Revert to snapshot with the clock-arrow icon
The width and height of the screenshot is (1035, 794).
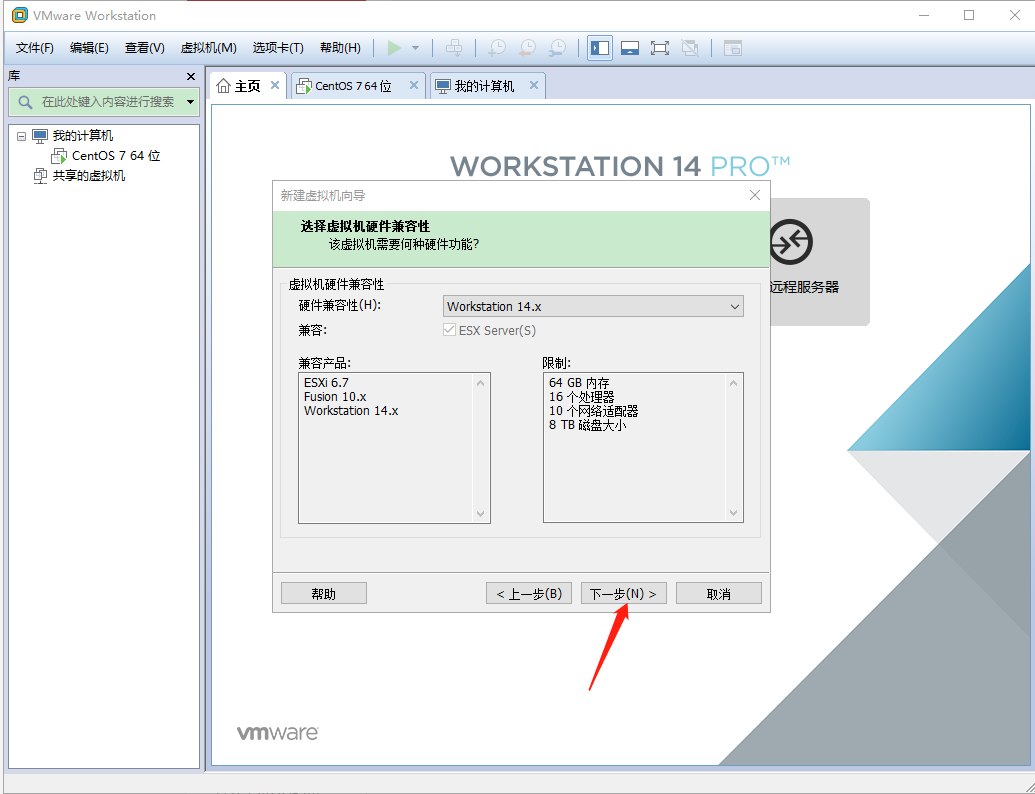click(527, 47)
